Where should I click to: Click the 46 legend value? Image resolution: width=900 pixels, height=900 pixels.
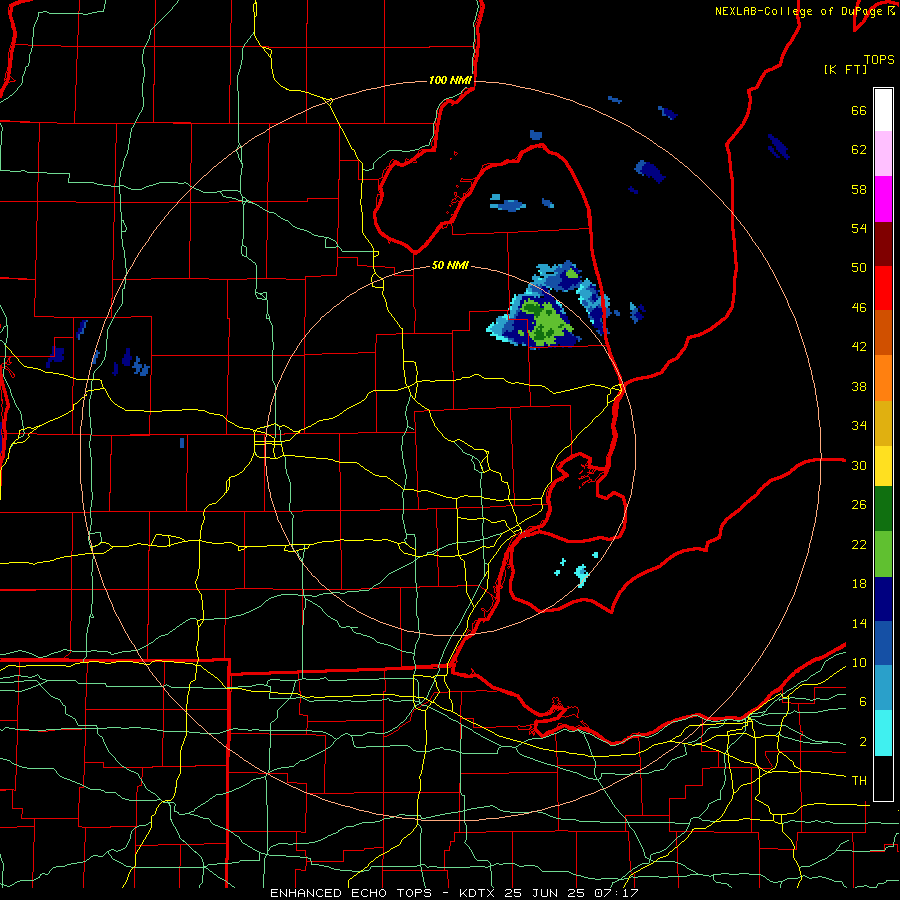coord(859,307)
